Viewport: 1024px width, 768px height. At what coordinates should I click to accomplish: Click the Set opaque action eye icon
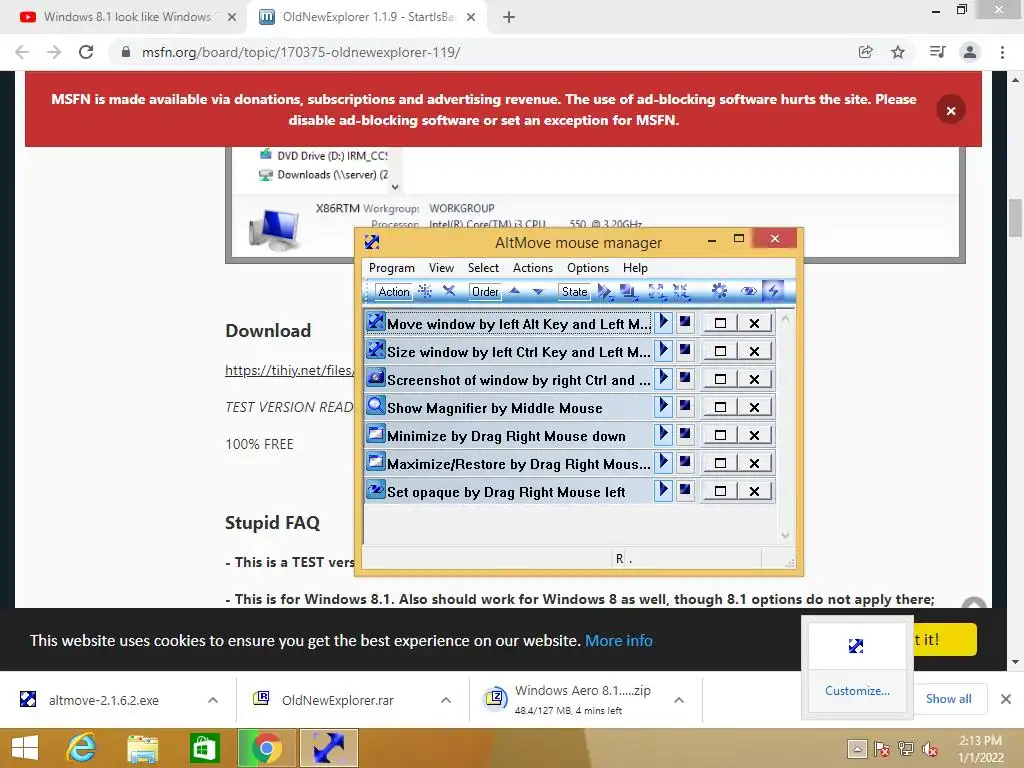click(x=376, y=490)
